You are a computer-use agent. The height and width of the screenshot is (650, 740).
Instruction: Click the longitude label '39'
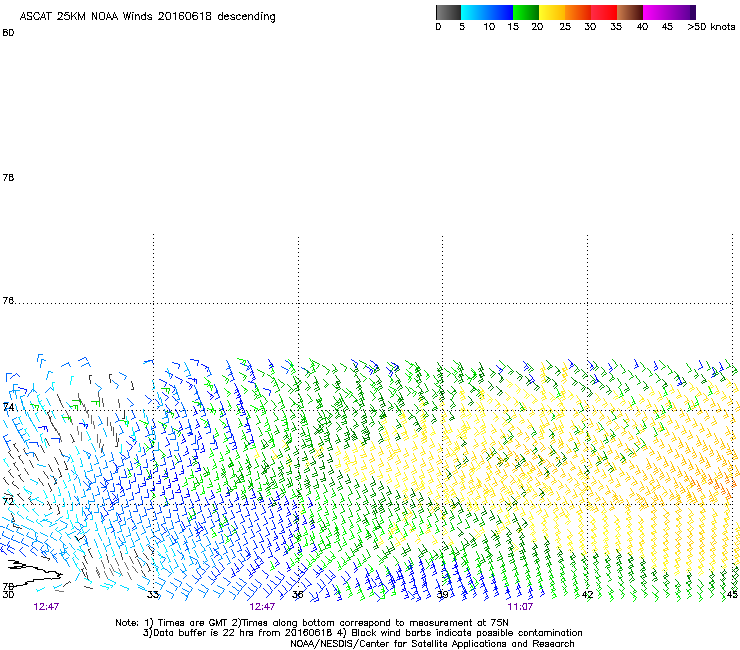coord(442,595)
